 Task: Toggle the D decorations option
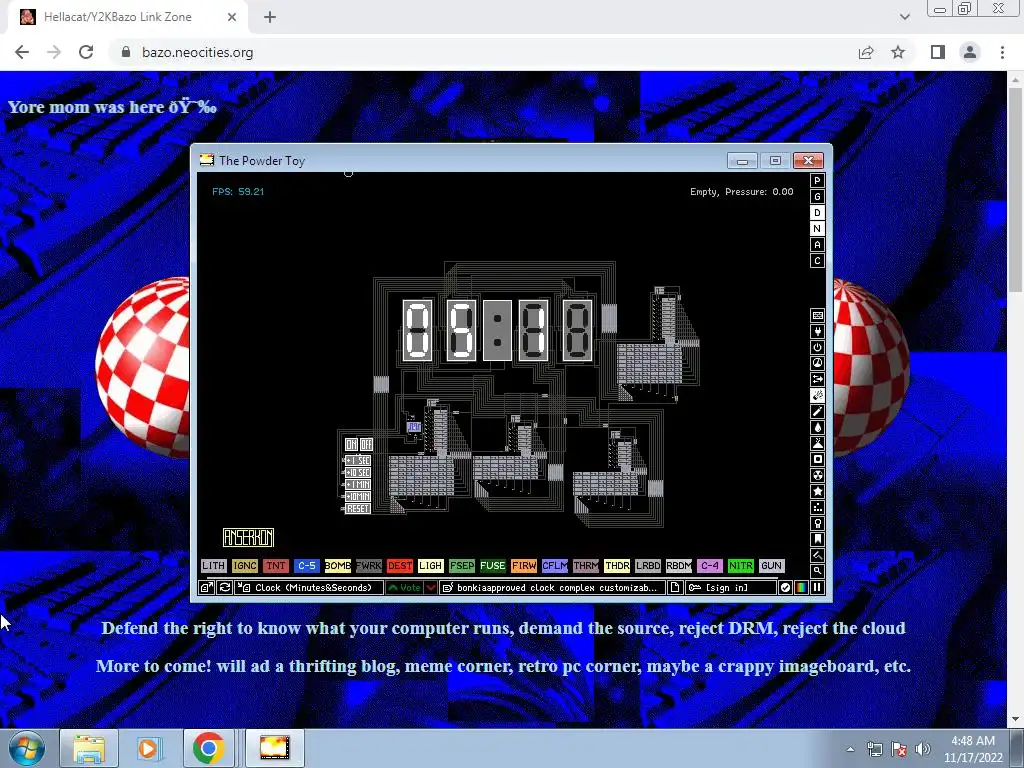pyautogui.click(x=817, y=213)
